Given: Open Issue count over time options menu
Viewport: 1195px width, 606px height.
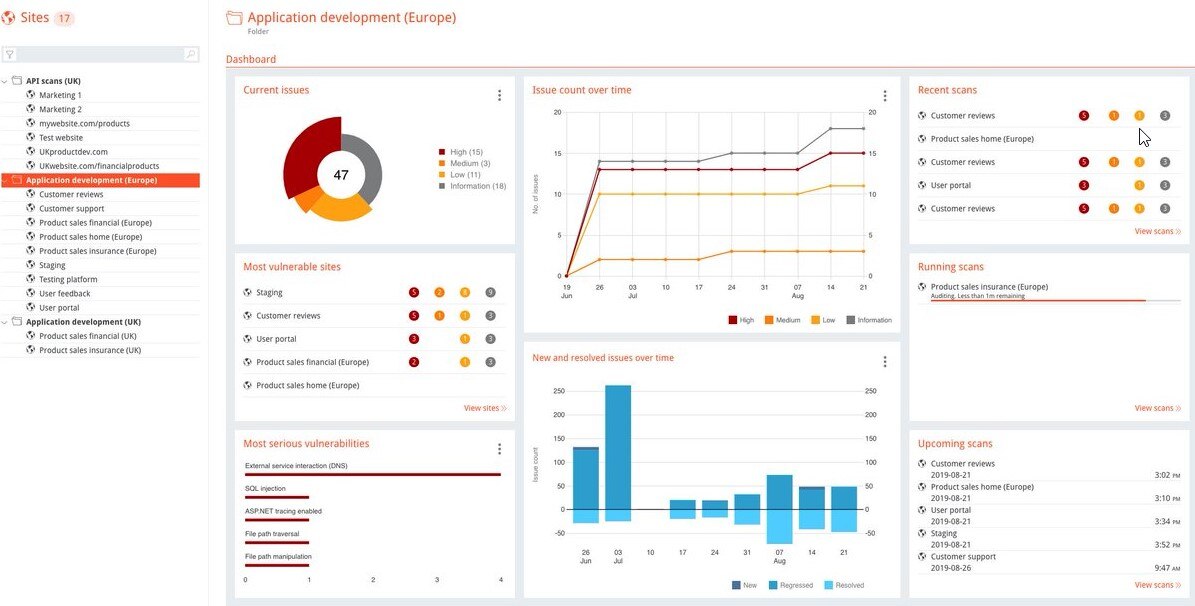Looking at the screenshot, I should (884, 96).
